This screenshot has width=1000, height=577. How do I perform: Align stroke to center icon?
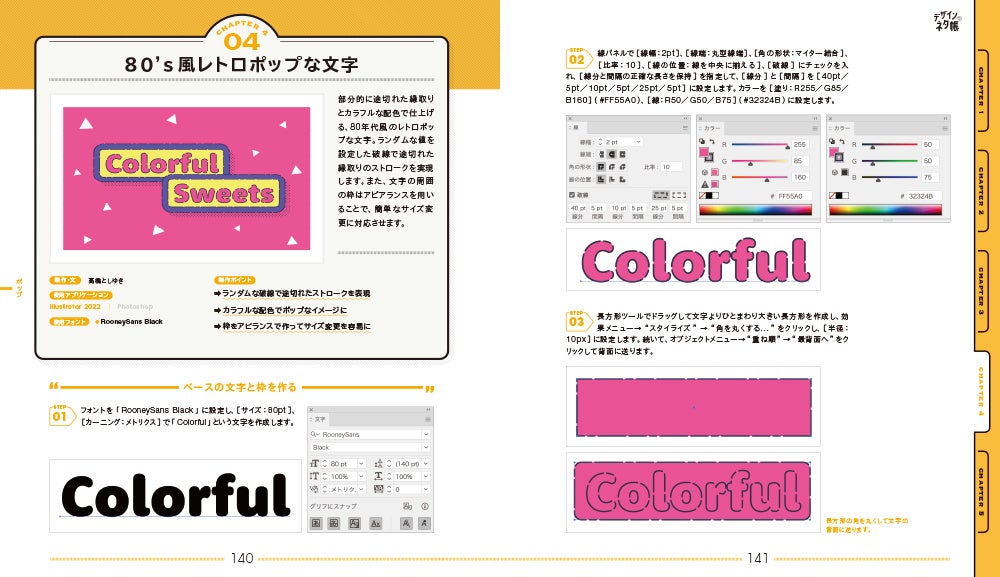coord(601,180)
